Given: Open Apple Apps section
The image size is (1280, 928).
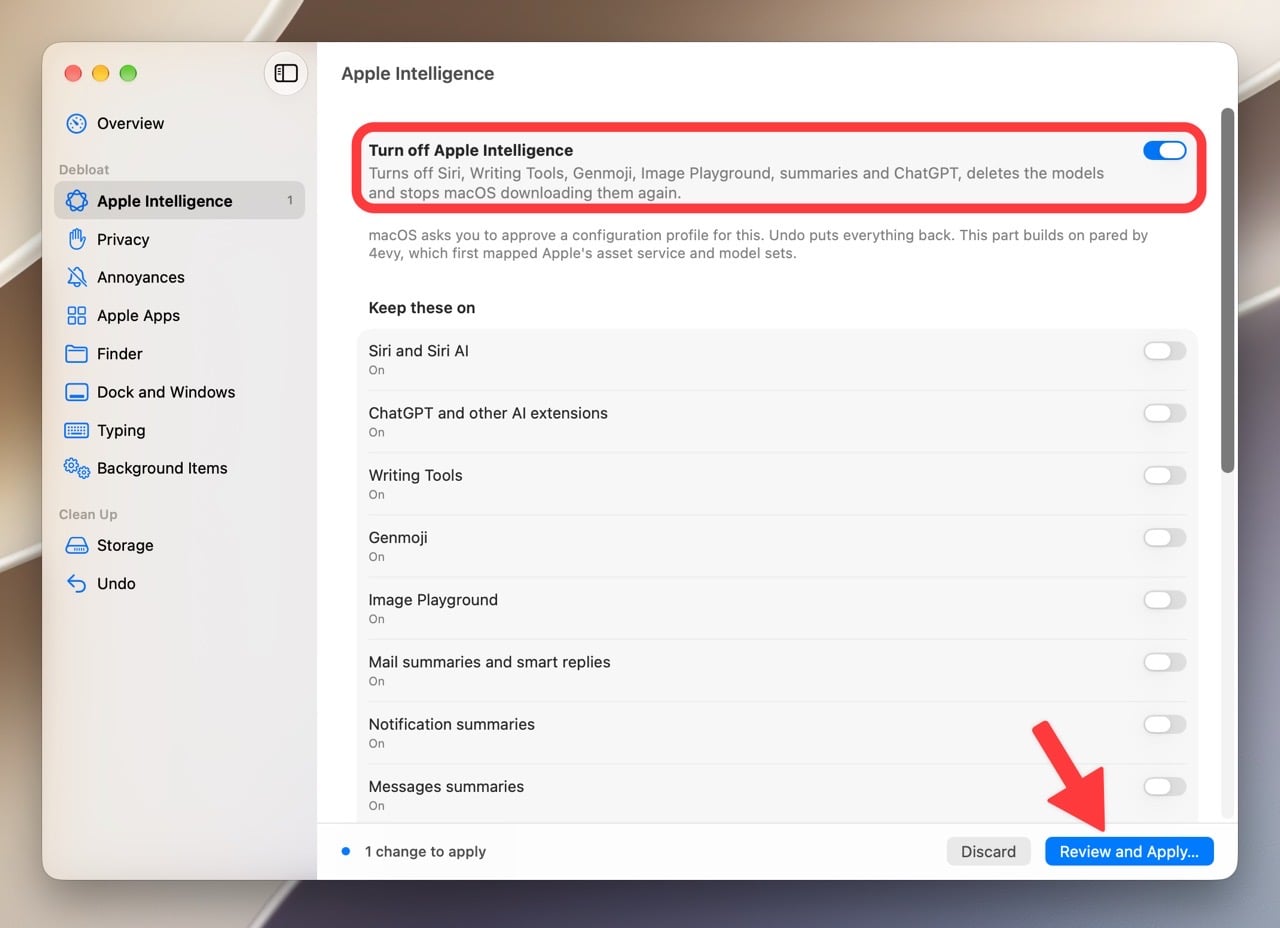Looking at the screenshot, I should coord(138,316).
